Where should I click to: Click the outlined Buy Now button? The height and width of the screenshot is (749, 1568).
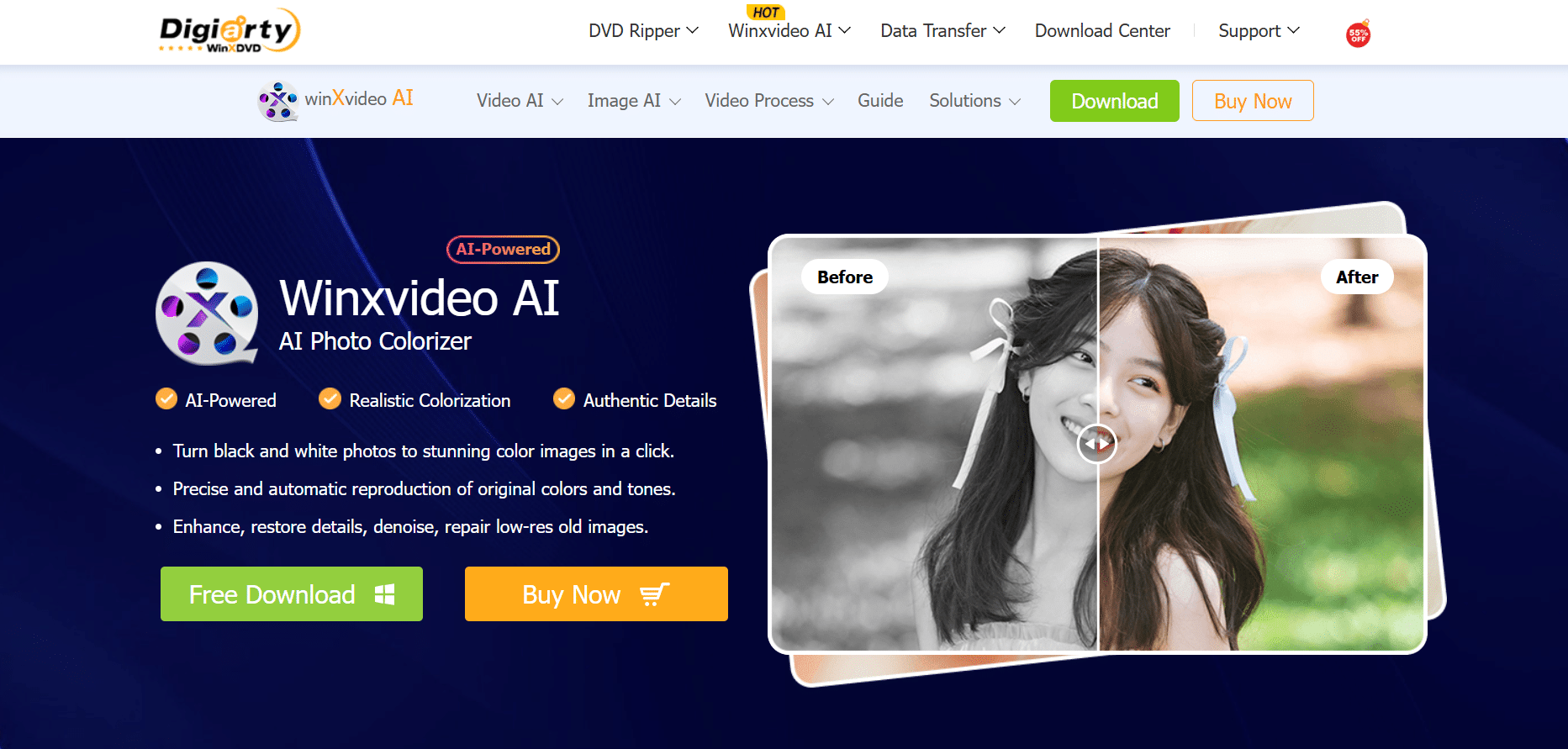1252,101
